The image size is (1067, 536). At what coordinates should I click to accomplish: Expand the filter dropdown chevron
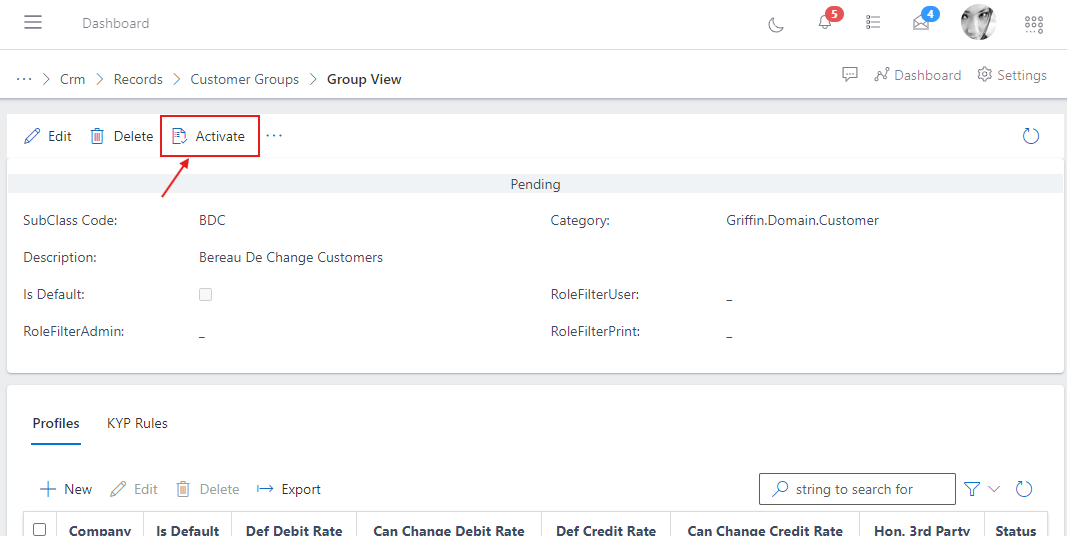pyautogui.click(x=994, y=489)
